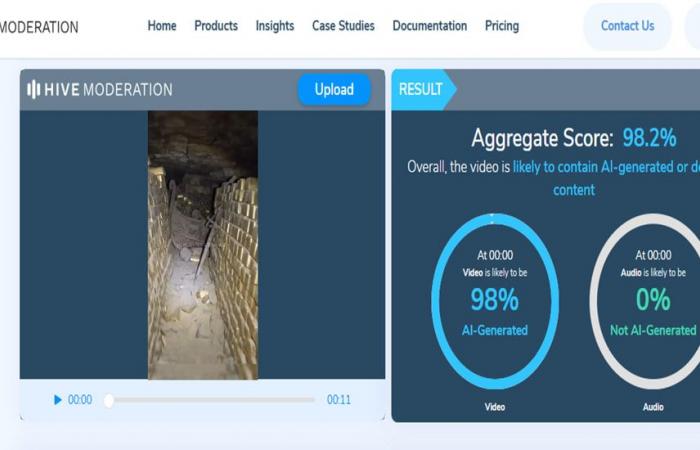Image resolution: width=700 pixels, height=450 pixels.
Task: Open the Products menu
Action: [x=216, y=26]
